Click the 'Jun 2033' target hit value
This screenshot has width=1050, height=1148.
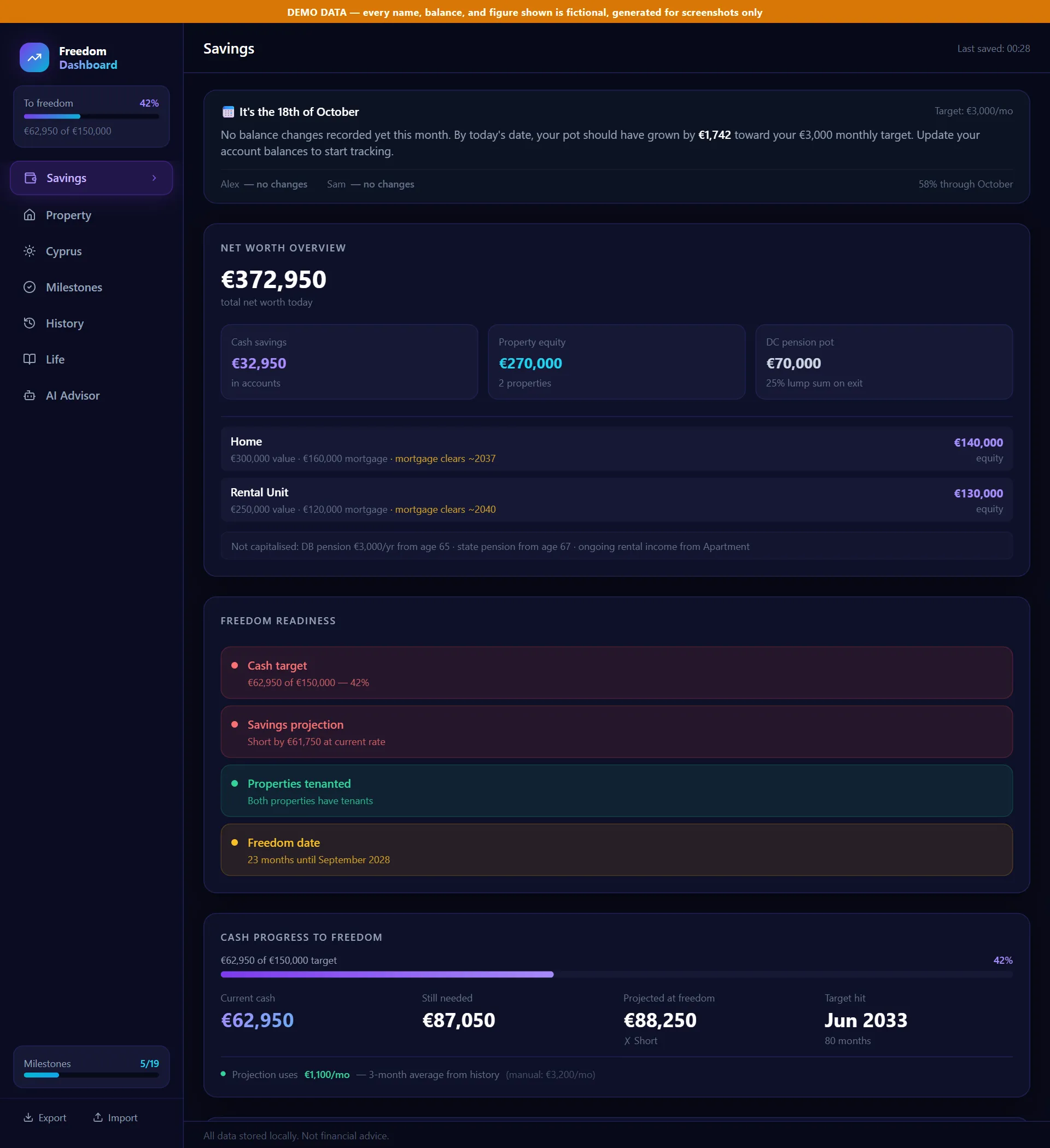[865, 1020]
